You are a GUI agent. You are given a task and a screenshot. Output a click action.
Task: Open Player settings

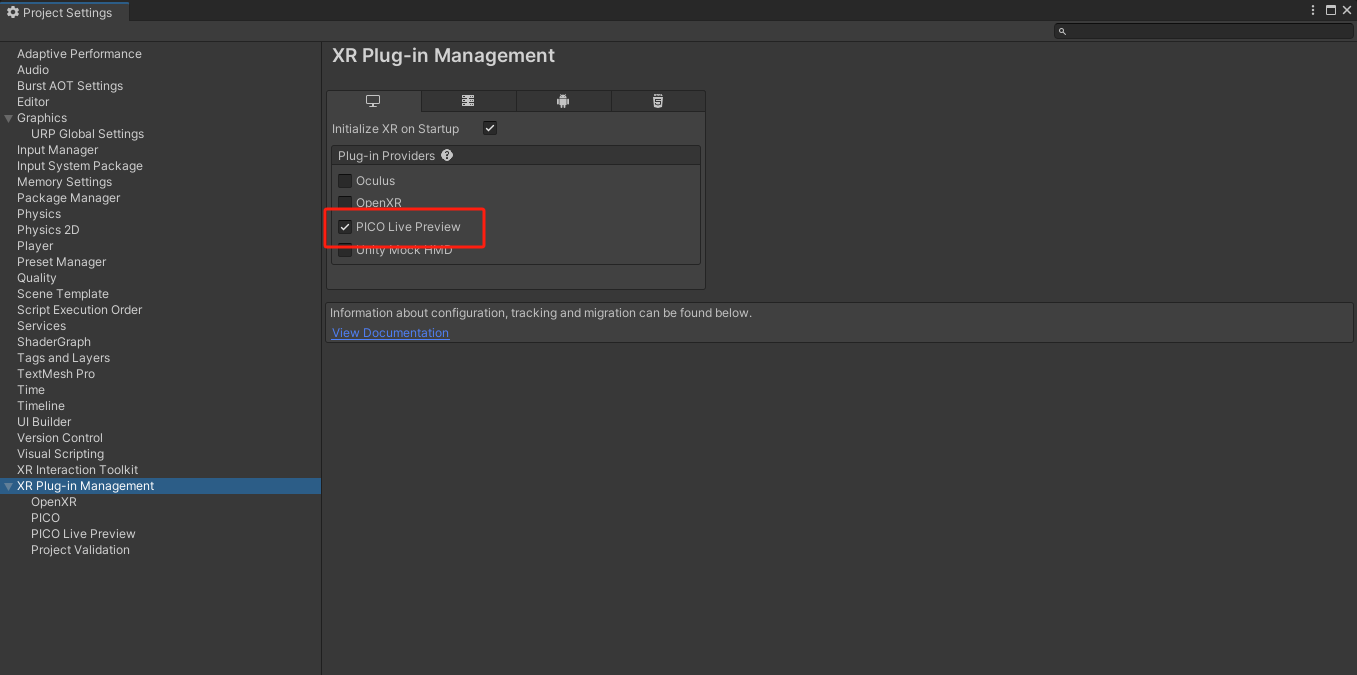pyautogui.click(x=35, y=246)
